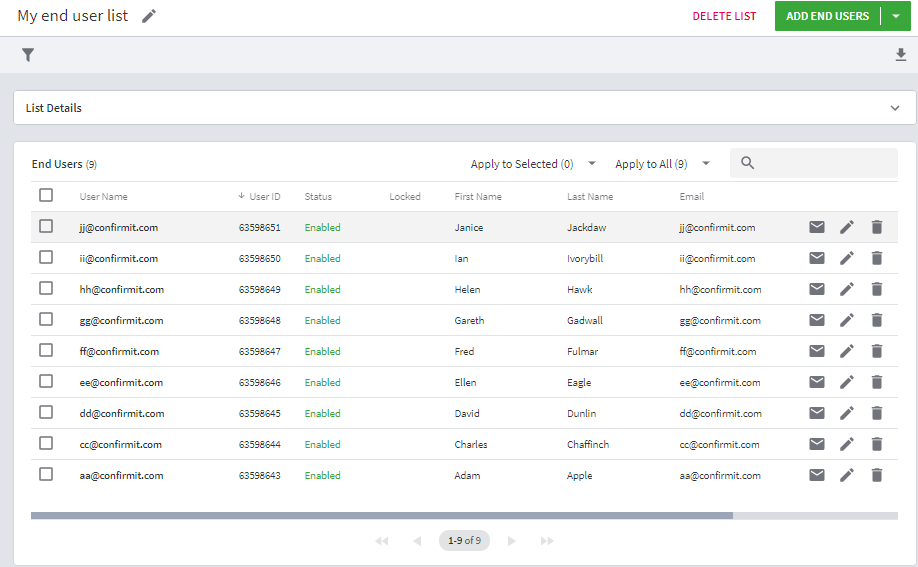Edit Ellen Eagle's record
918x567 pixels.
[847, 382]
